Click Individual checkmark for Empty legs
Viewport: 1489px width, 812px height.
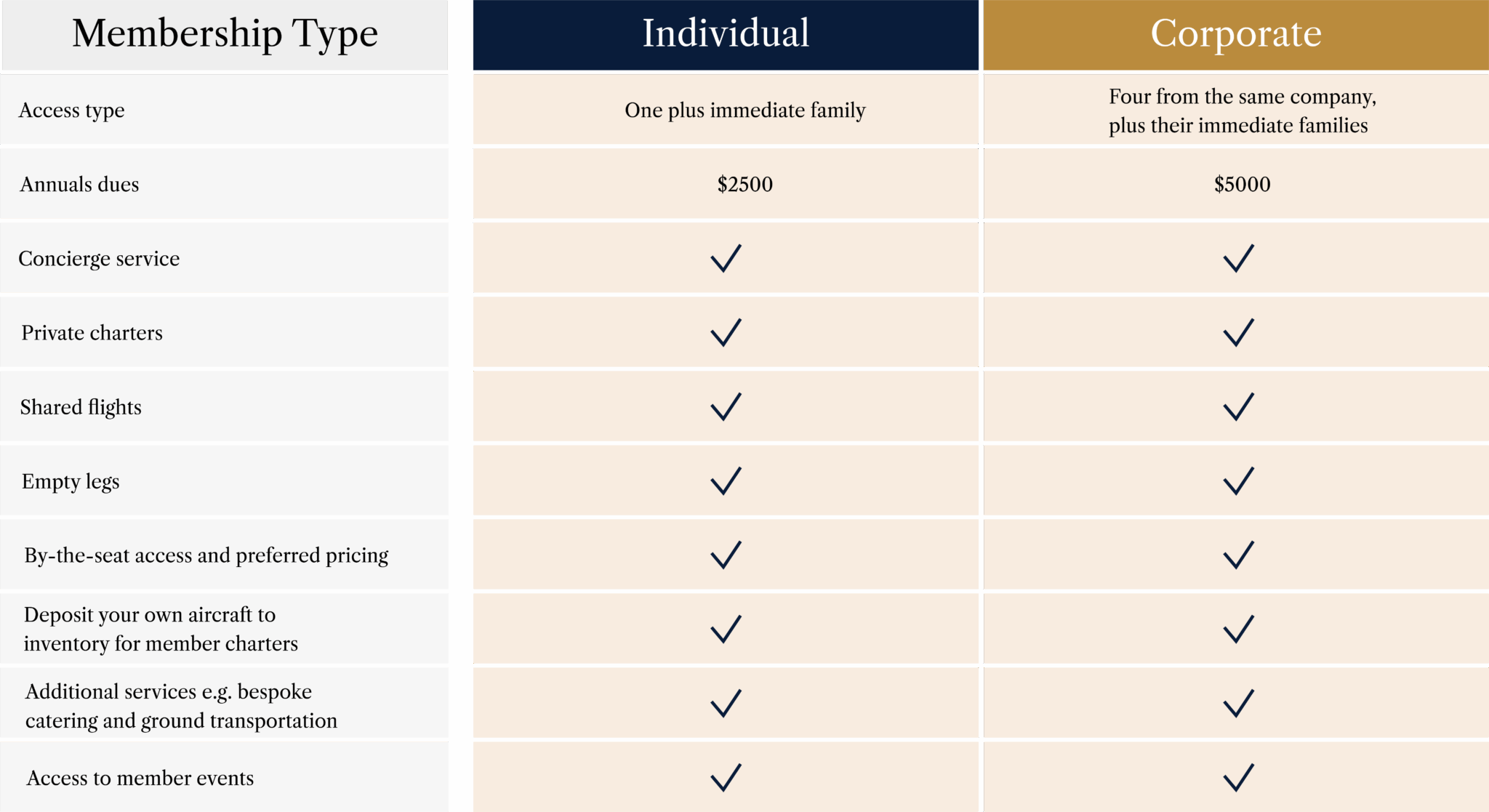(726, 481)
